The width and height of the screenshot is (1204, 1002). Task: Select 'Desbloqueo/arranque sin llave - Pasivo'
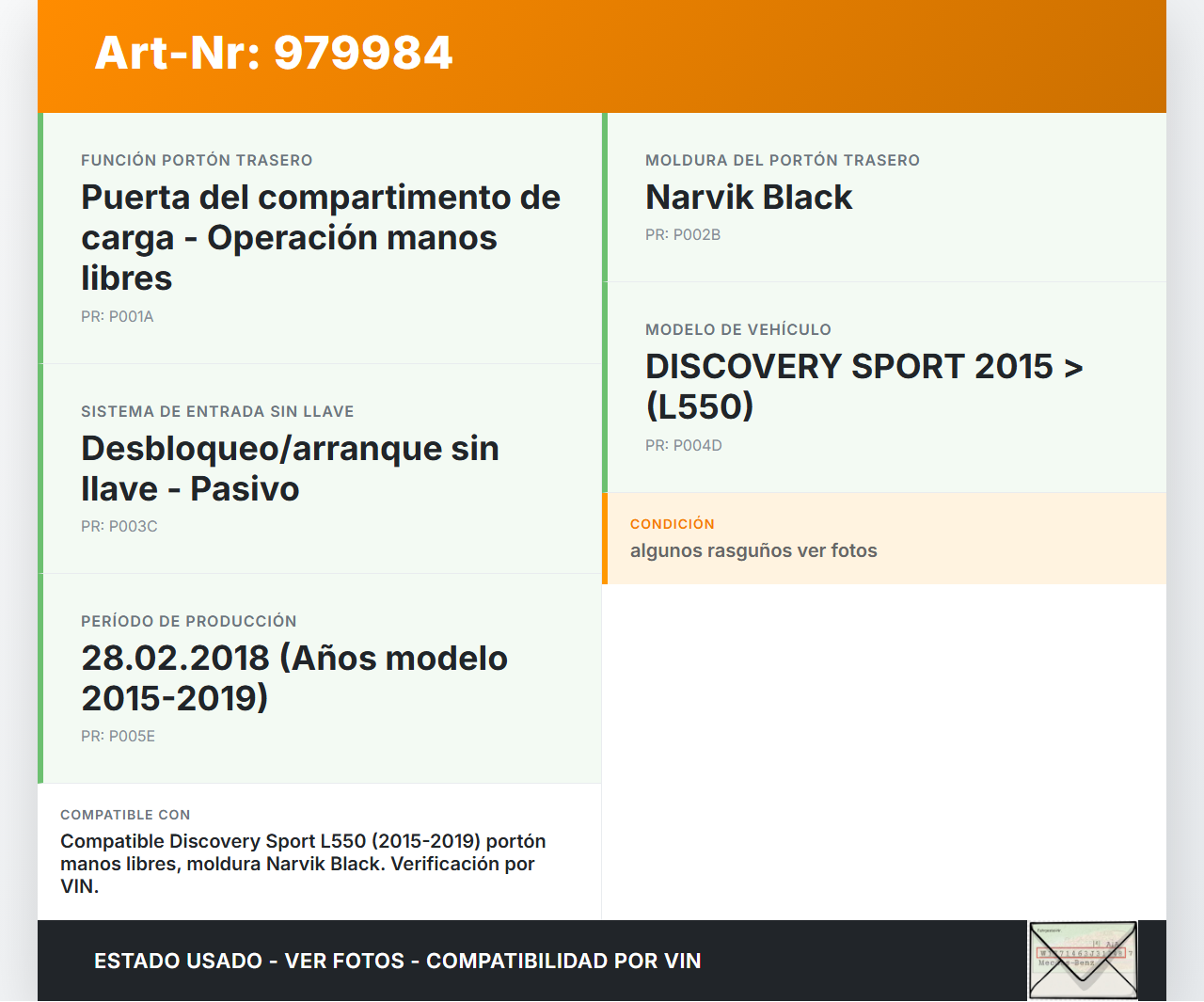290,469
